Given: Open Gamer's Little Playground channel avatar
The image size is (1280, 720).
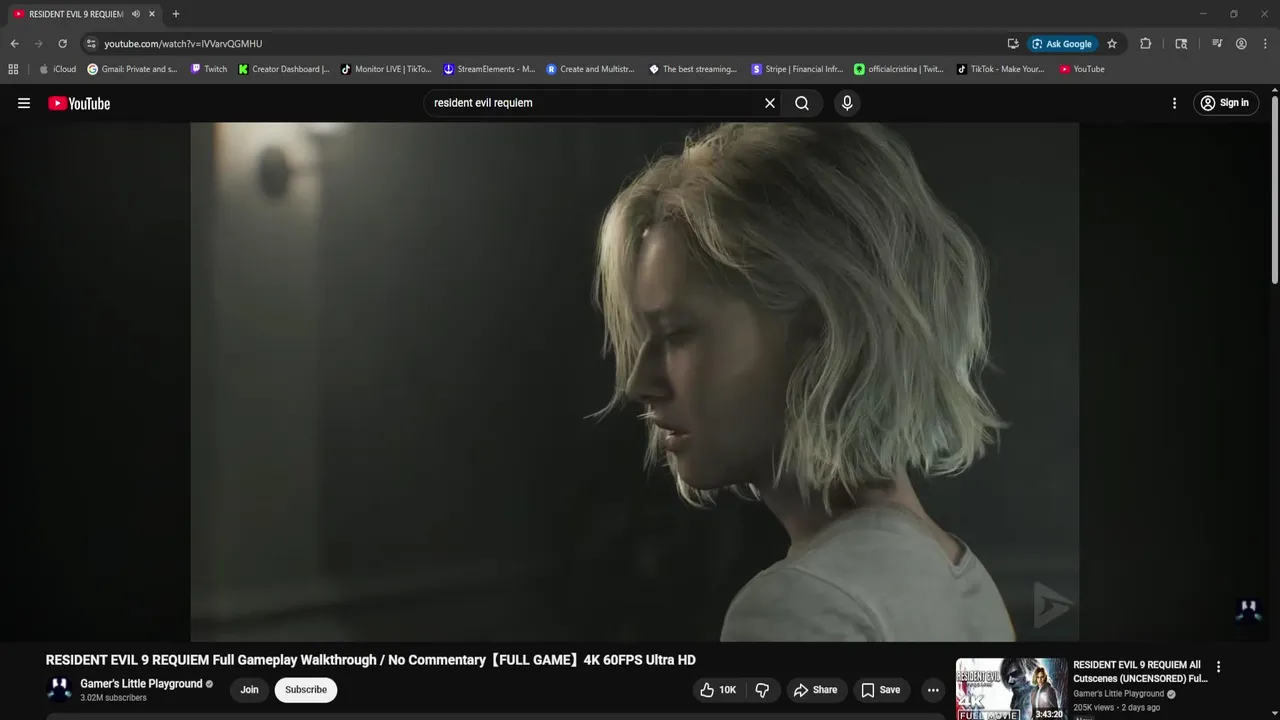Looking at the screenshot, I should pyautogui.click(x=59, y=690).
